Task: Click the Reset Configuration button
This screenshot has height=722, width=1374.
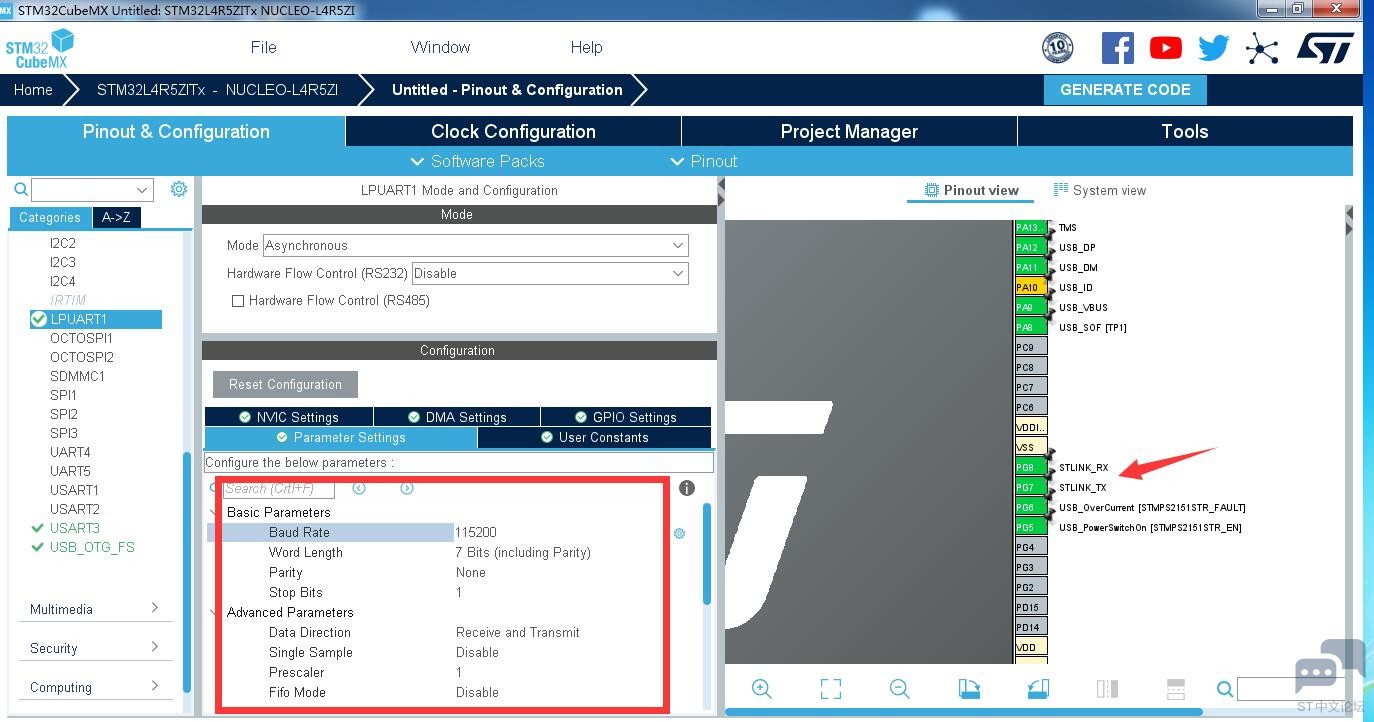Action: pyautogui.click(x=285, y=384)
